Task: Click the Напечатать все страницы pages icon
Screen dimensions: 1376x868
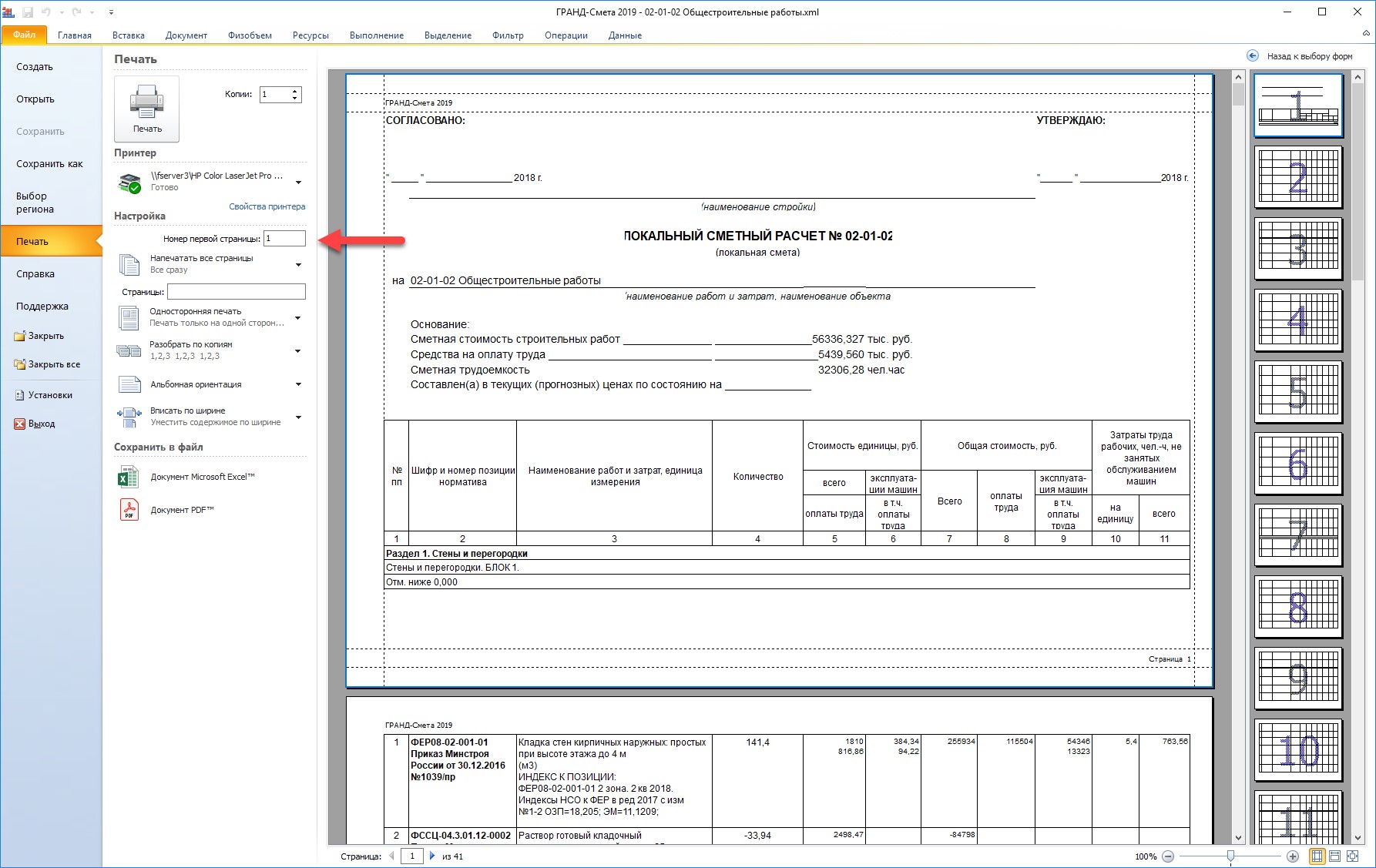Action: 129,264
